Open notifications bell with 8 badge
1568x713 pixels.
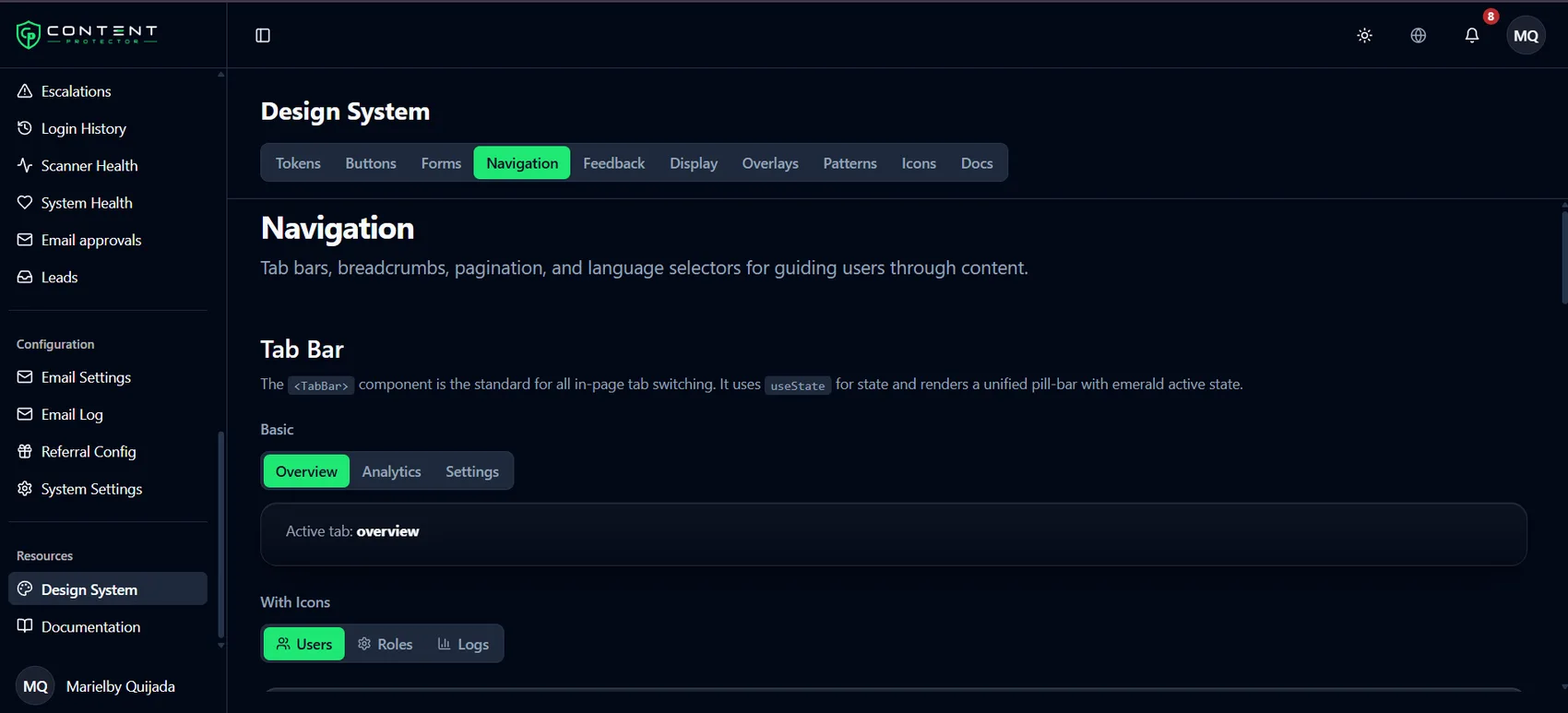(x=1472, y=35)
